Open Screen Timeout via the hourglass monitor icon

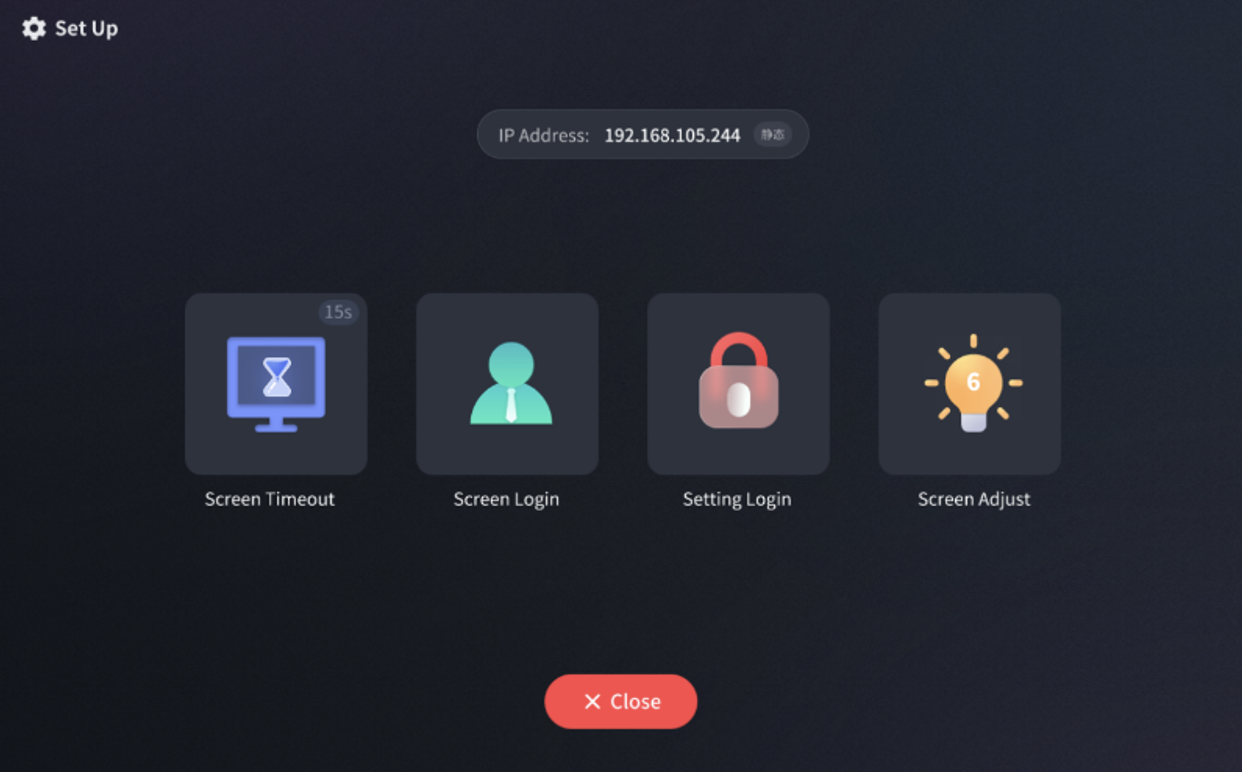276,382
